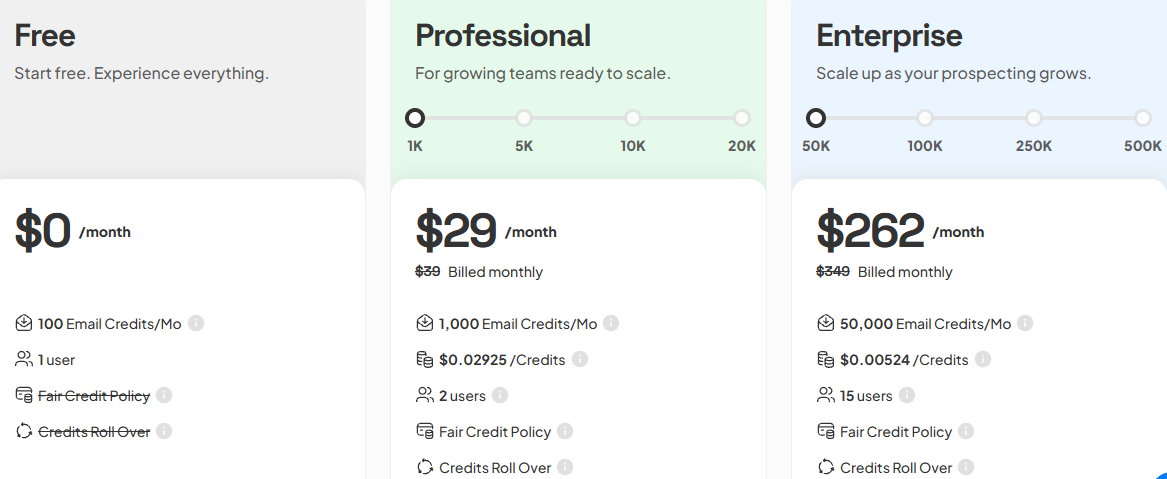Screen dimensions: 1167x479
Task: Click info icon beside Professional Credits Roll Over
Action: [x=566, y=467]
